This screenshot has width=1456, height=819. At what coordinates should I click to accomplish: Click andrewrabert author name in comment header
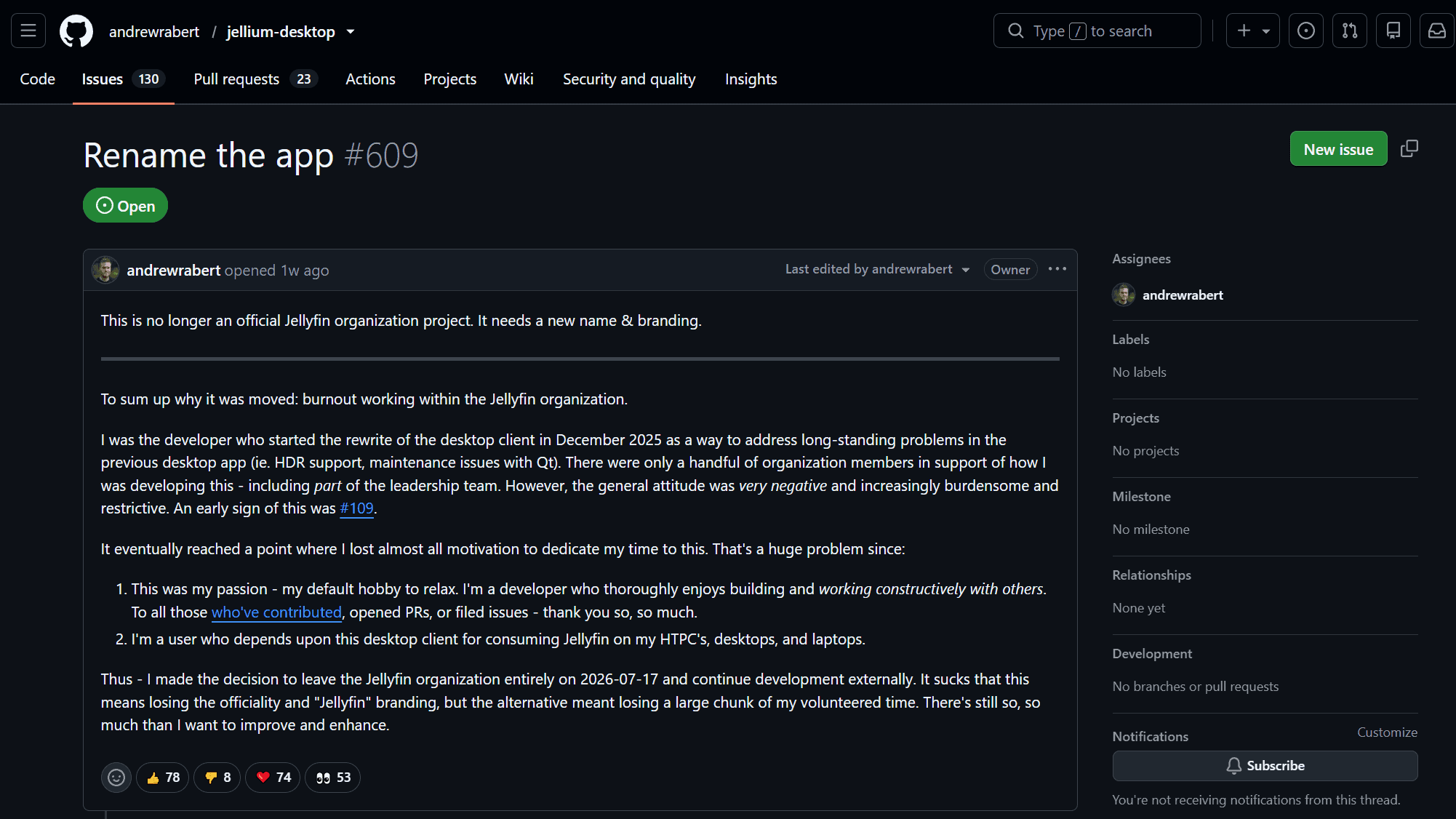[174, 270]
